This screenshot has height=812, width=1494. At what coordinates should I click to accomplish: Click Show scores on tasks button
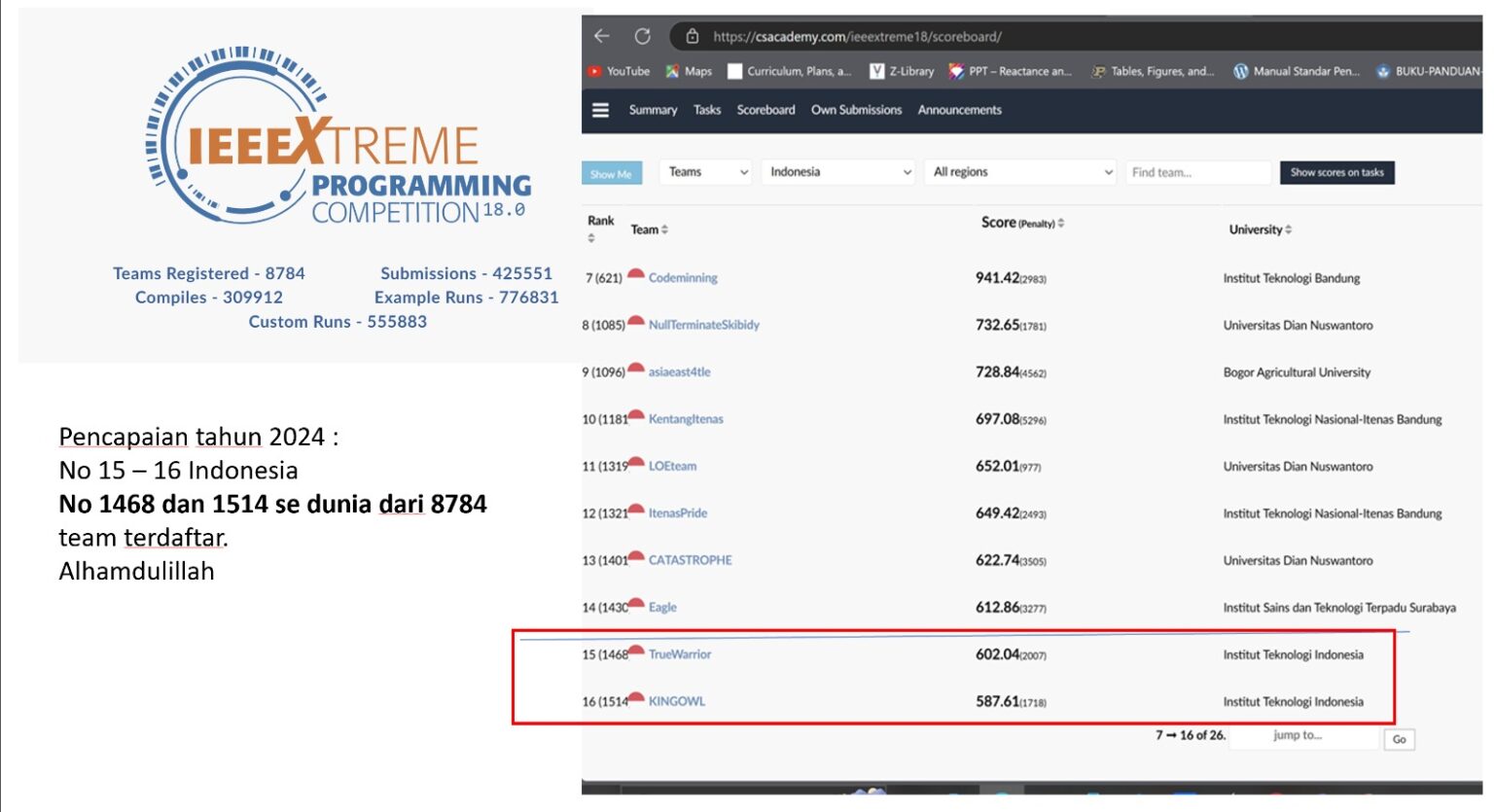(1336, 172)
